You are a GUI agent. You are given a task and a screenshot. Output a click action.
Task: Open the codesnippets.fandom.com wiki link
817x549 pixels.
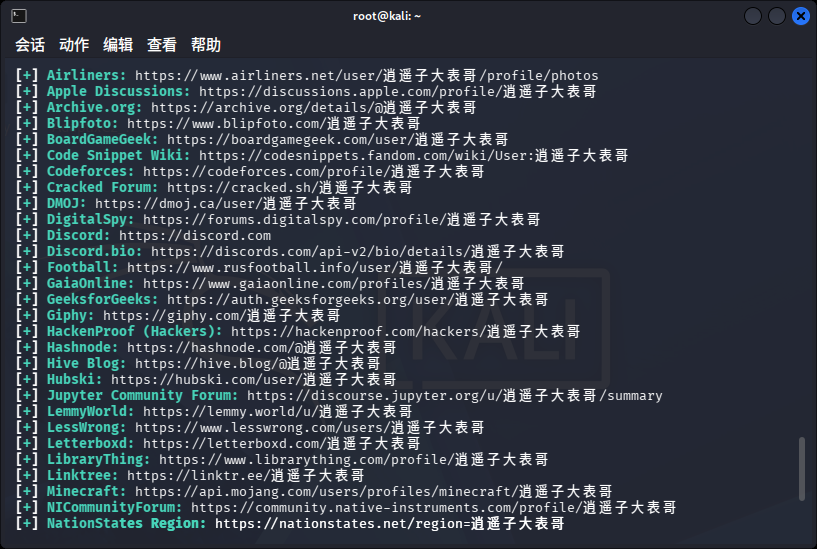(x=414, y=156)
